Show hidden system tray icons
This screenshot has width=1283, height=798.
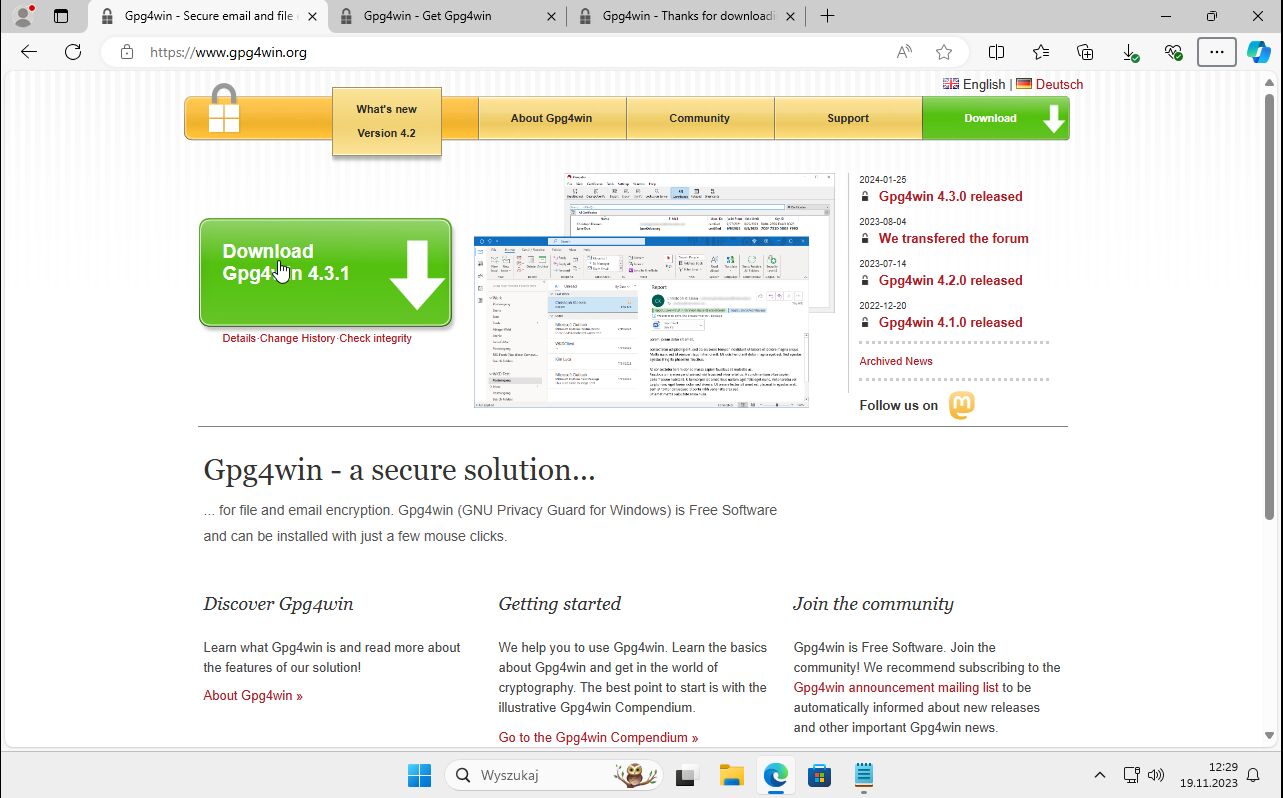(x=1099, y=775)
